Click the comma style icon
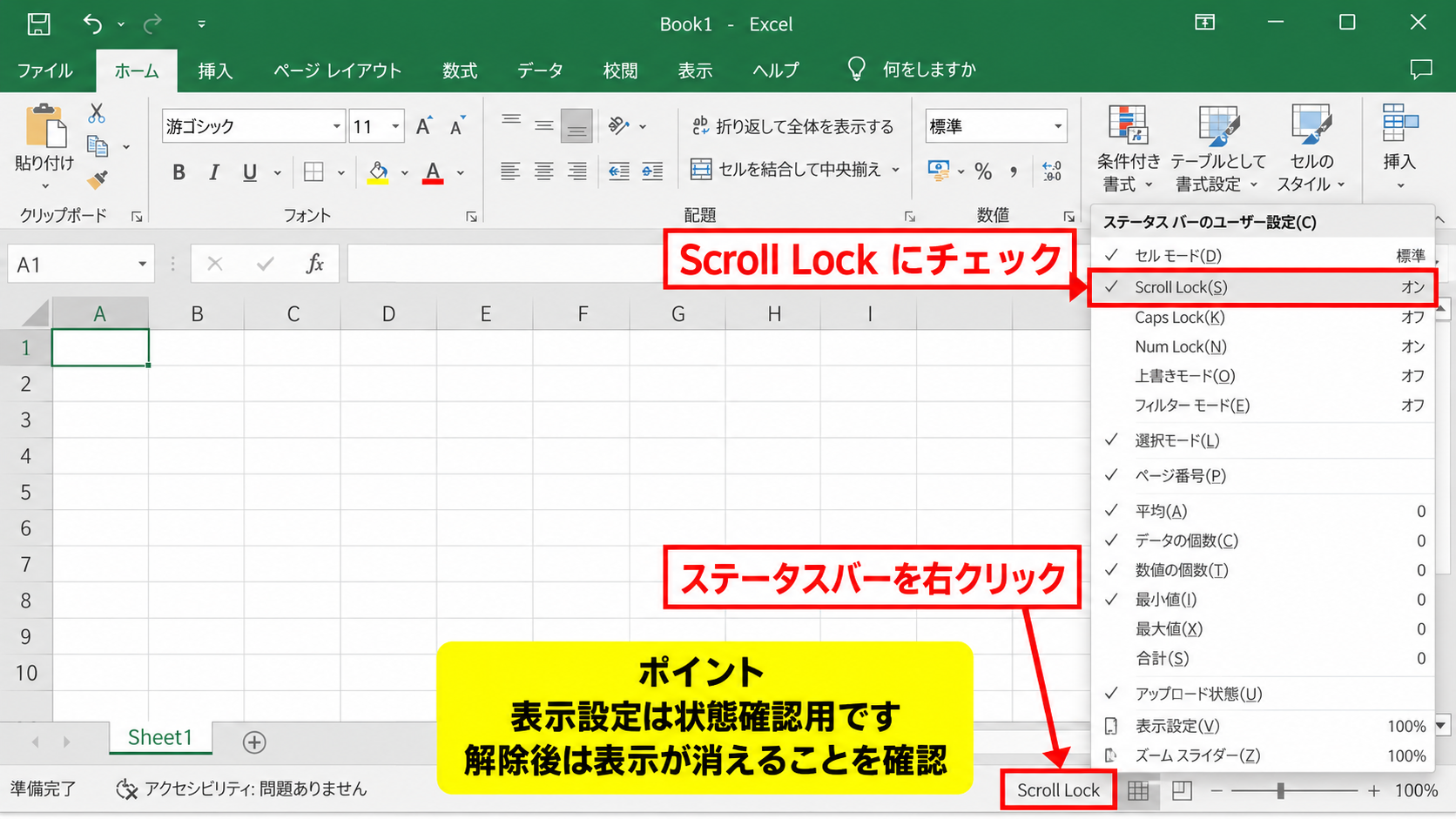 coord(1014,171)
